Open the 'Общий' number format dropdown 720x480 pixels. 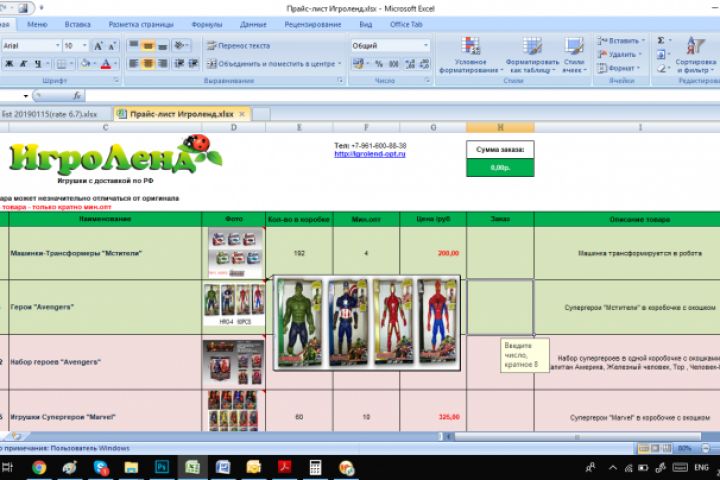coord(426,45)
